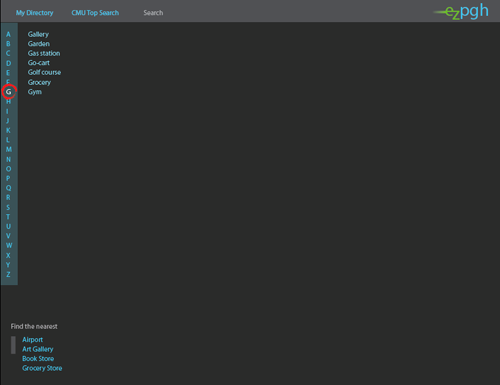Select the Grocery category
The image size is (500, 385).
(x=39, y=82)
